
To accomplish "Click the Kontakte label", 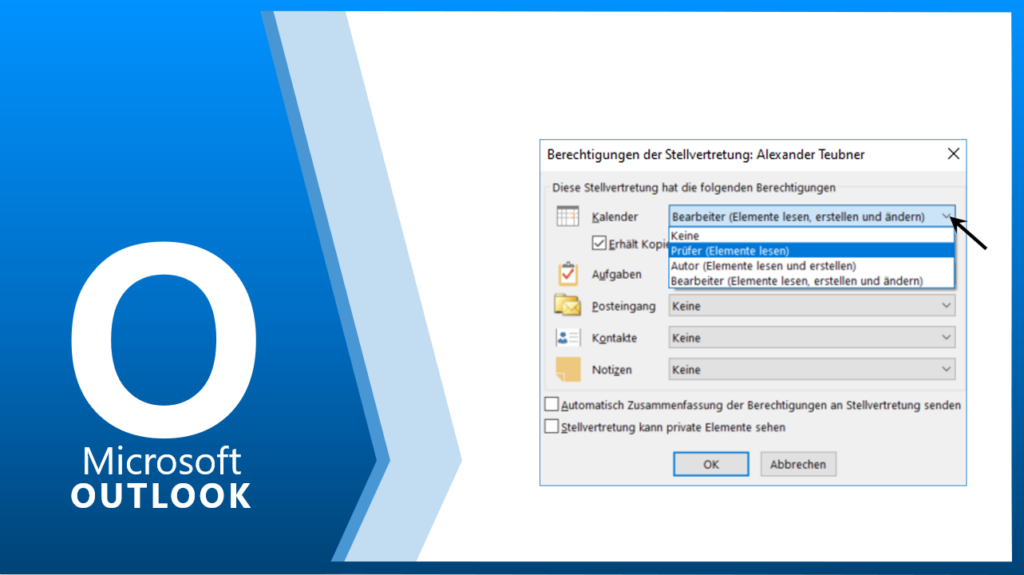I will (615, 338).
